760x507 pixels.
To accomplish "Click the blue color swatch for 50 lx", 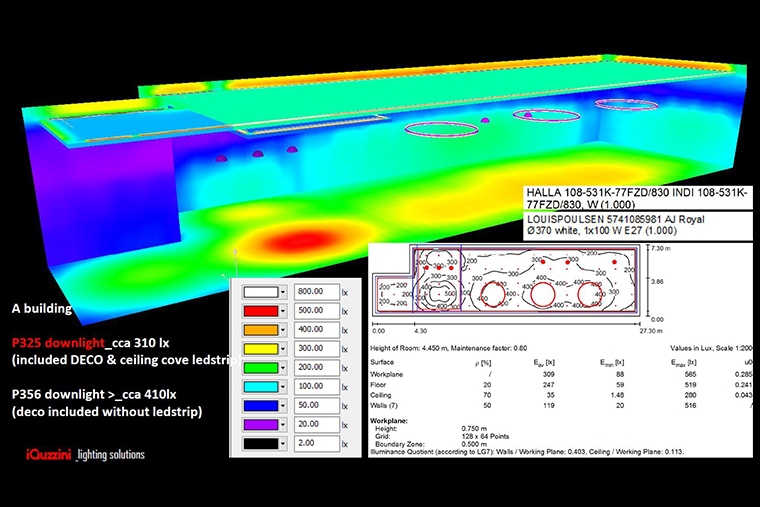I will [x=261, y=405].
